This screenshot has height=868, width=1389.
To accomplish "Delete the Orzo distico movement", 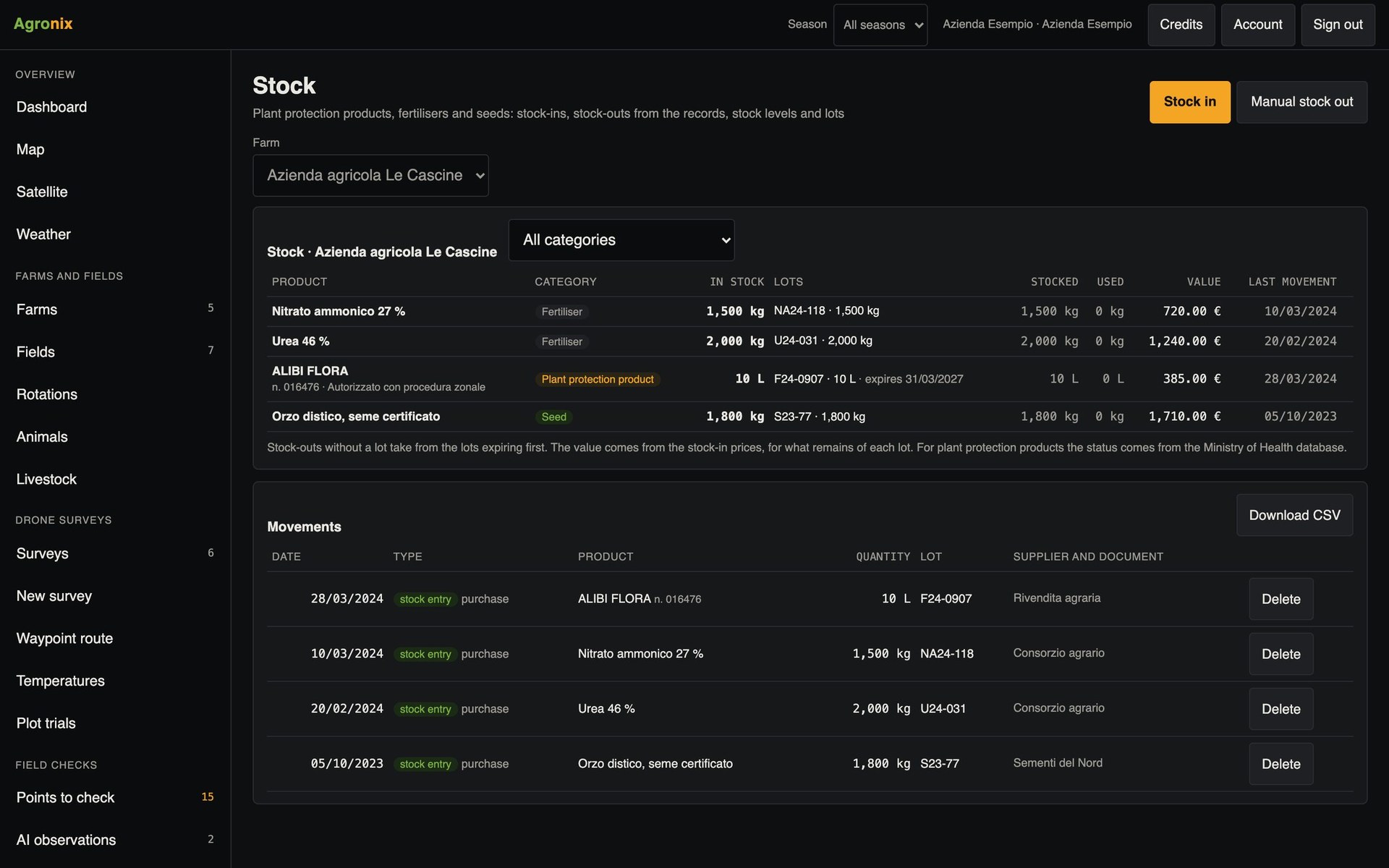I will [1280, 764].
